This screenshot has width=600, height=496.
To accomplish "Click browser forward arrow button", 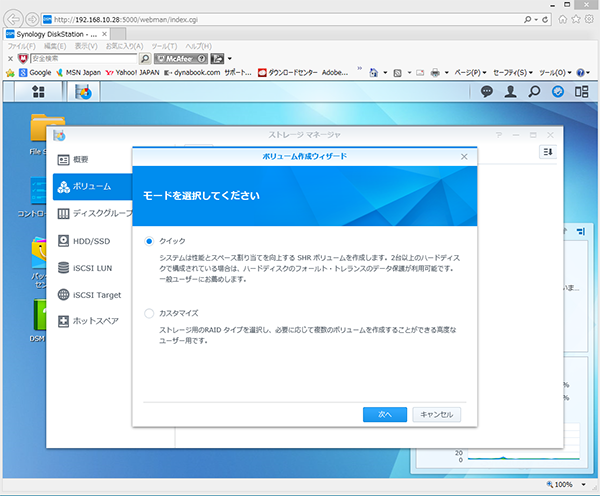I will tap(32, 19).
